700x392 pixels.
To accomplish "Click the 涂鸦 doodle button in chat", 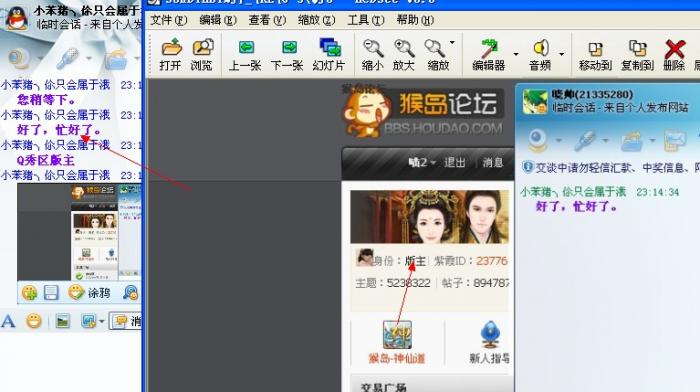I will (89, 293).
